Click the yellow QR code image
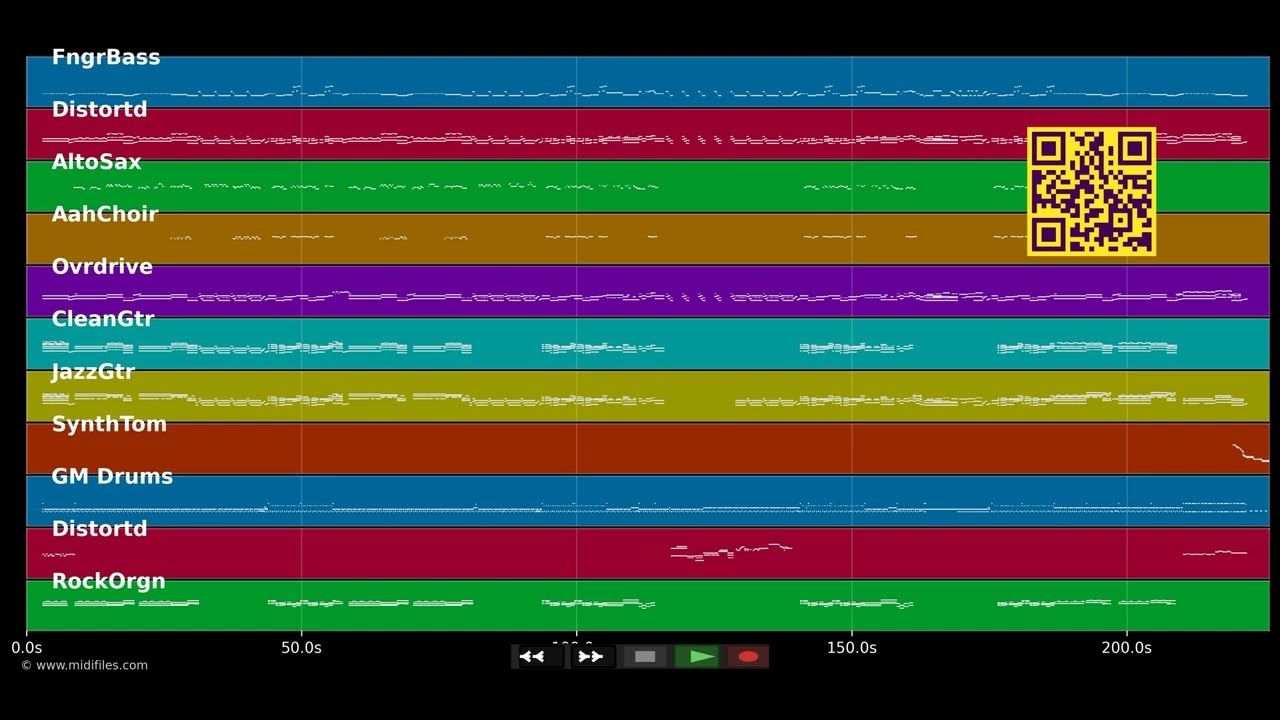 click(x=1091, y=192)
